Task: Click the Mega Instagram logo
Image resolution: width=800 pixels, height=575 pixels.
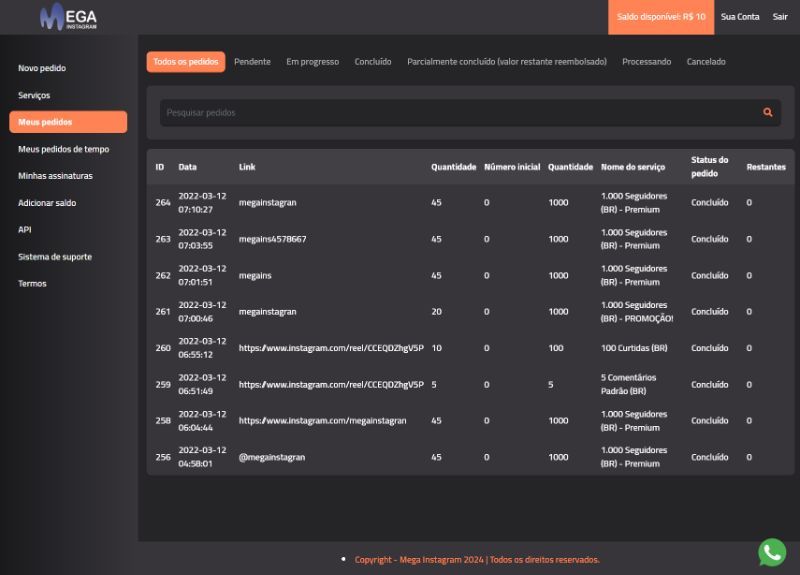Action: pyautogui.click(x=68, y=17)
